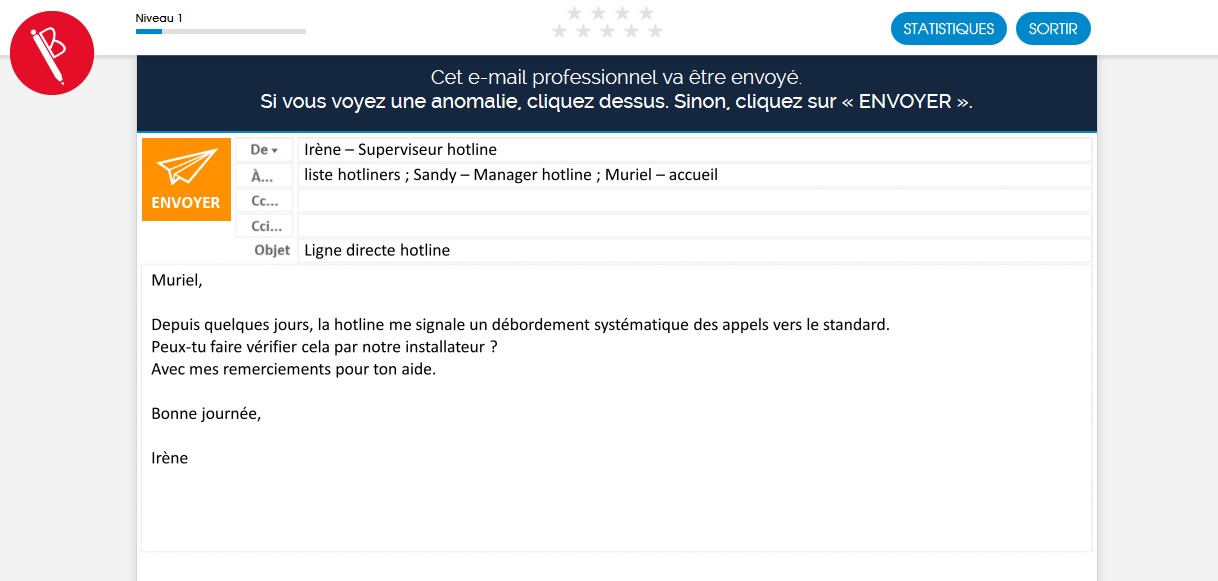This screenshot has width=1218, height=581.
Task: Click the Niveau 1 progress bar
Action: (x=220, y=31)
